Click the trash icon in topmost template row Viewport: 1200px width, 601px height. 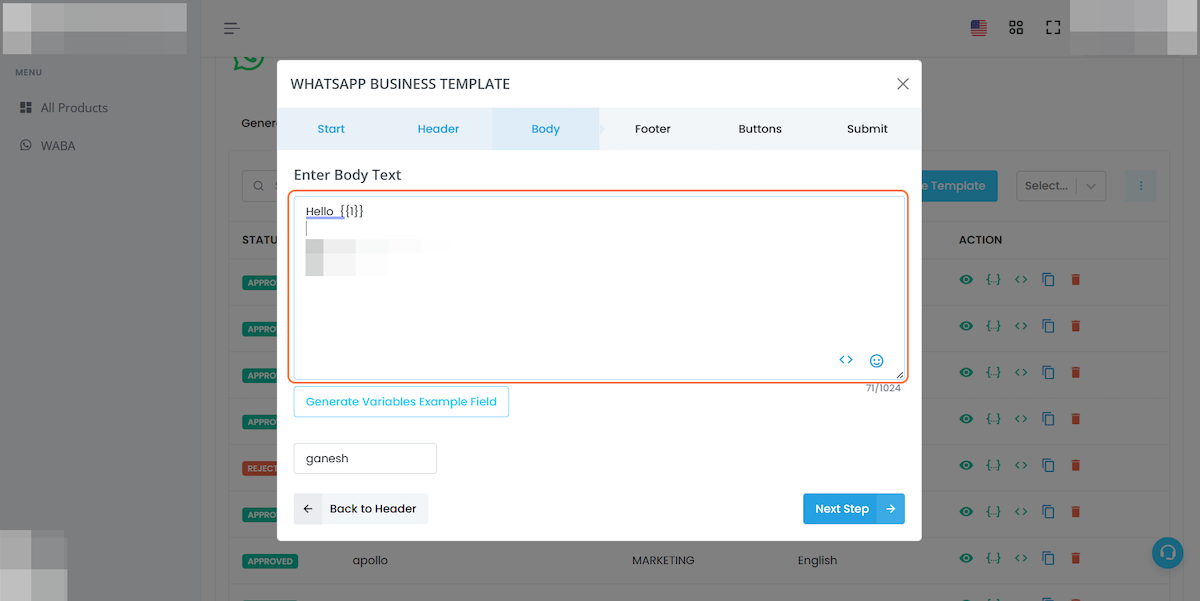(x=1076, y=280)
